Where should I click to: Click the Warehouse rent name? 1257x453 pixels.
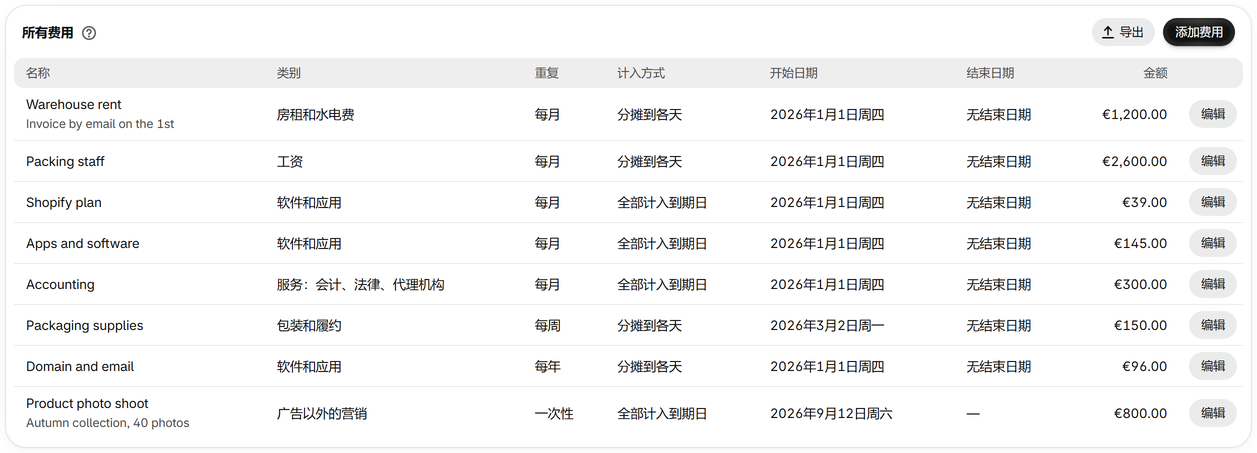pos(74,104)
